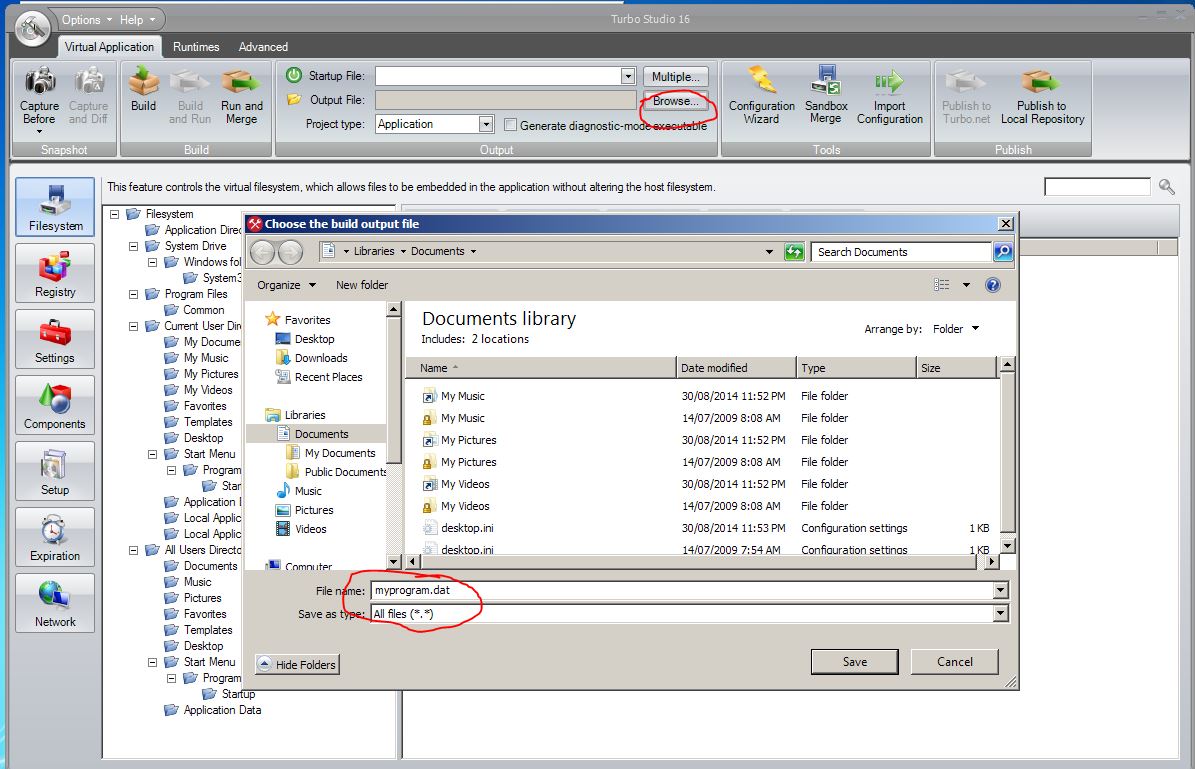Open the Save as type dropdown
1195x769 pixels.
(x=1001, y=614)
